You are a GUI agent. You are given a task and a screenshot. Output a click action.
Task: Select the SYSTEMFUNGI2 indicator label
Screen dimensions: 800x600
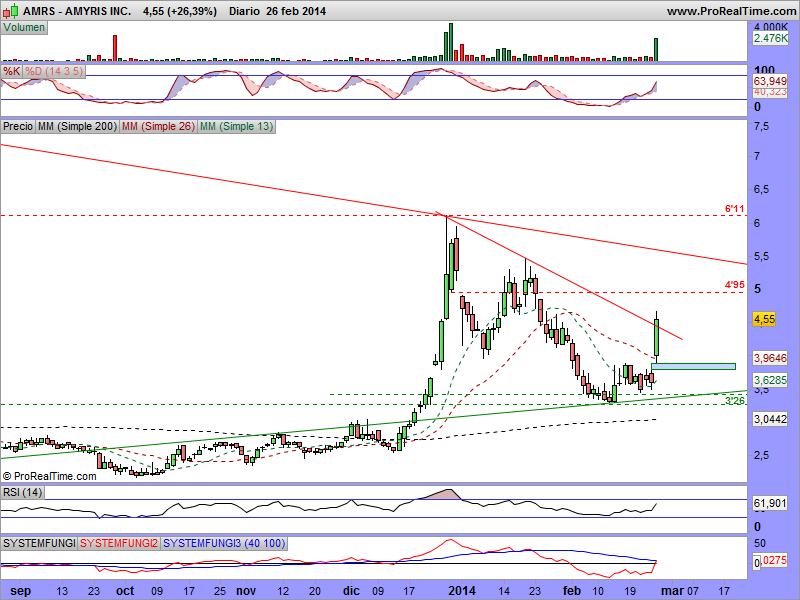coord(119,543)
